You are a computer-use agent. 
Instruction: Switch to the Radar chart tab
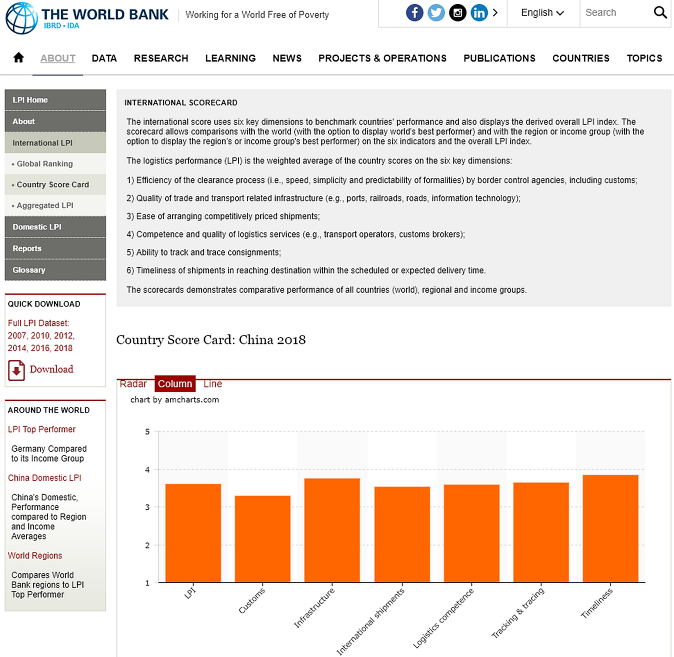133,384
